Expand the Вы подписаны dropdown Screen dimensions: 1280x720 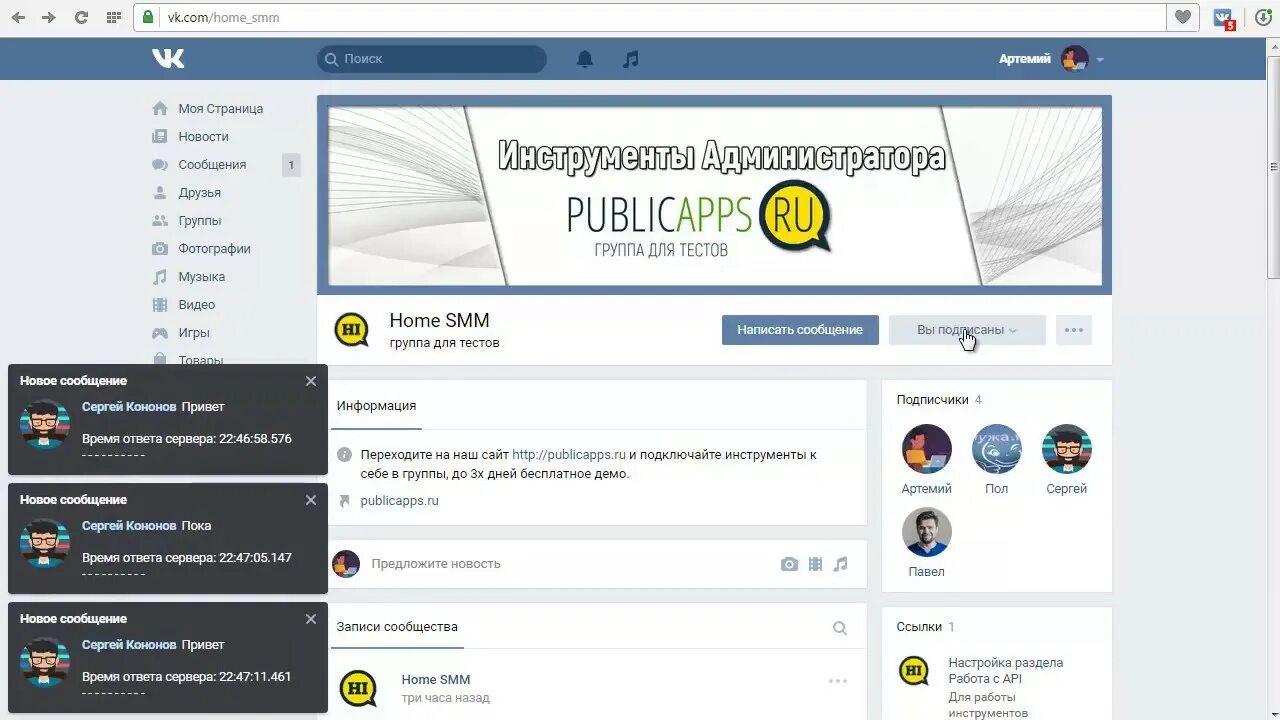[x=967, y=330]
